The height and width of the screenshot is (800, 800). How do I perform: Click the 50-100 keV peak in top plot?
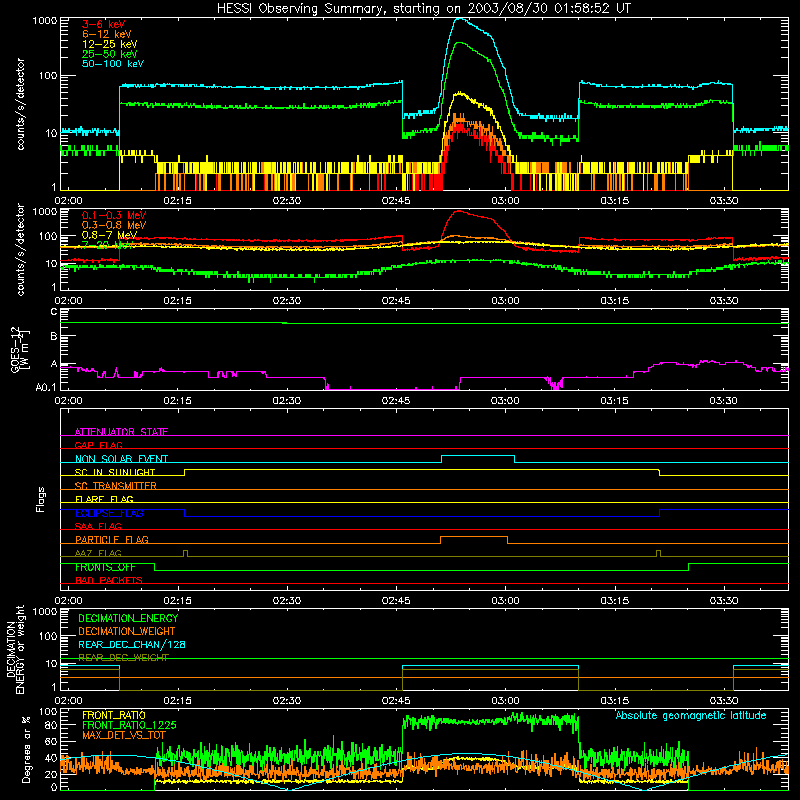coord(460,19)
